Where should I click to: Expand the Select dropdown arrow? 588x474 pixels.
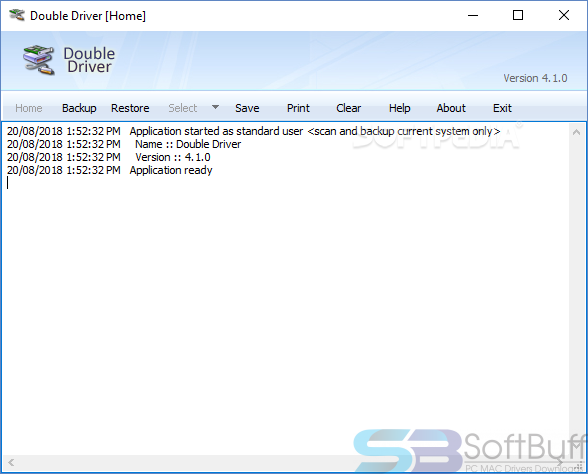(215, 107)
